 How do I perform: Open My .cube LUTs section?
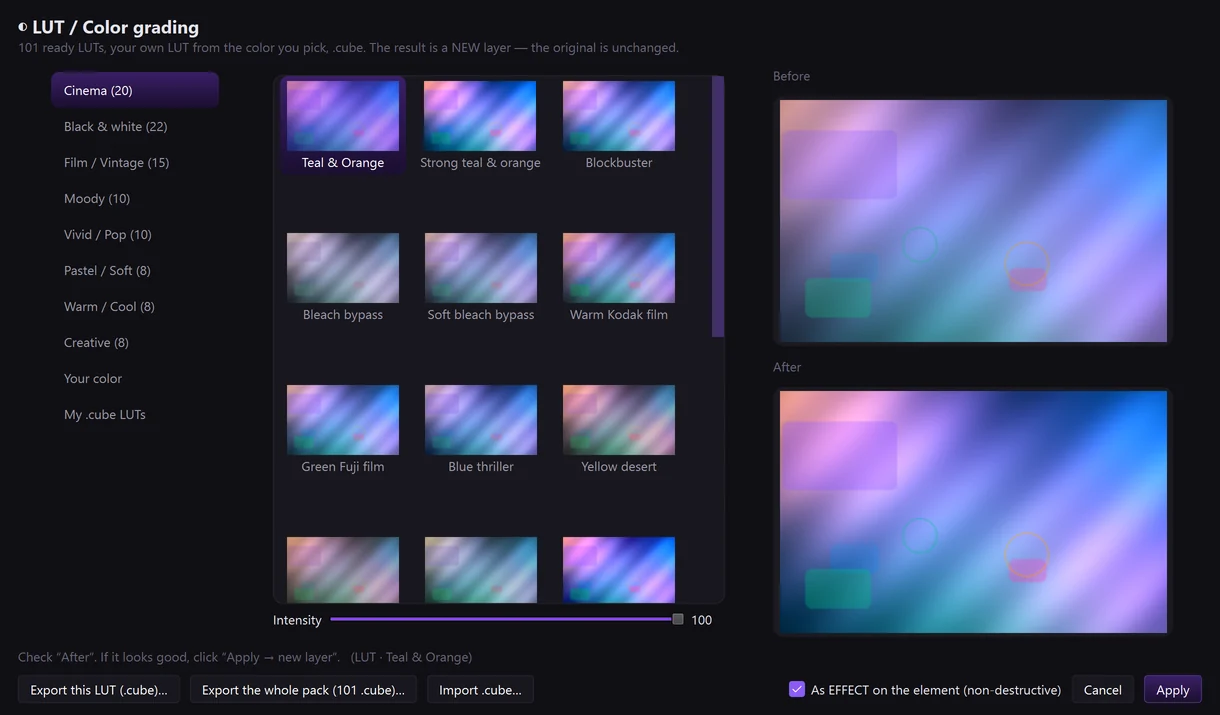pos(135,414)
